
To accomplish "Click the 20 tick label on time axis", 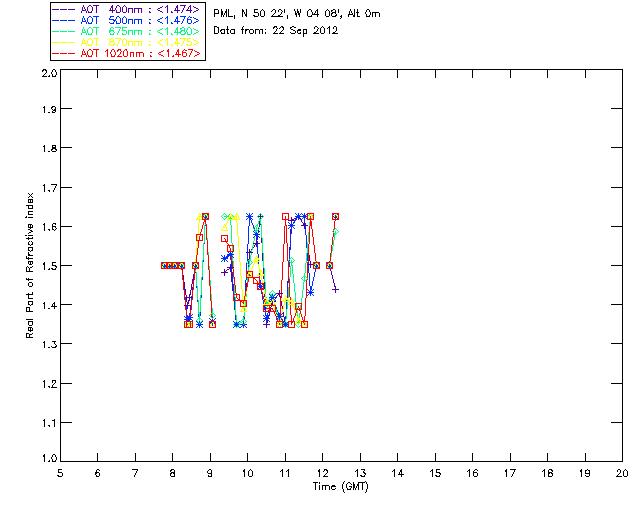I will pos(621,473).
